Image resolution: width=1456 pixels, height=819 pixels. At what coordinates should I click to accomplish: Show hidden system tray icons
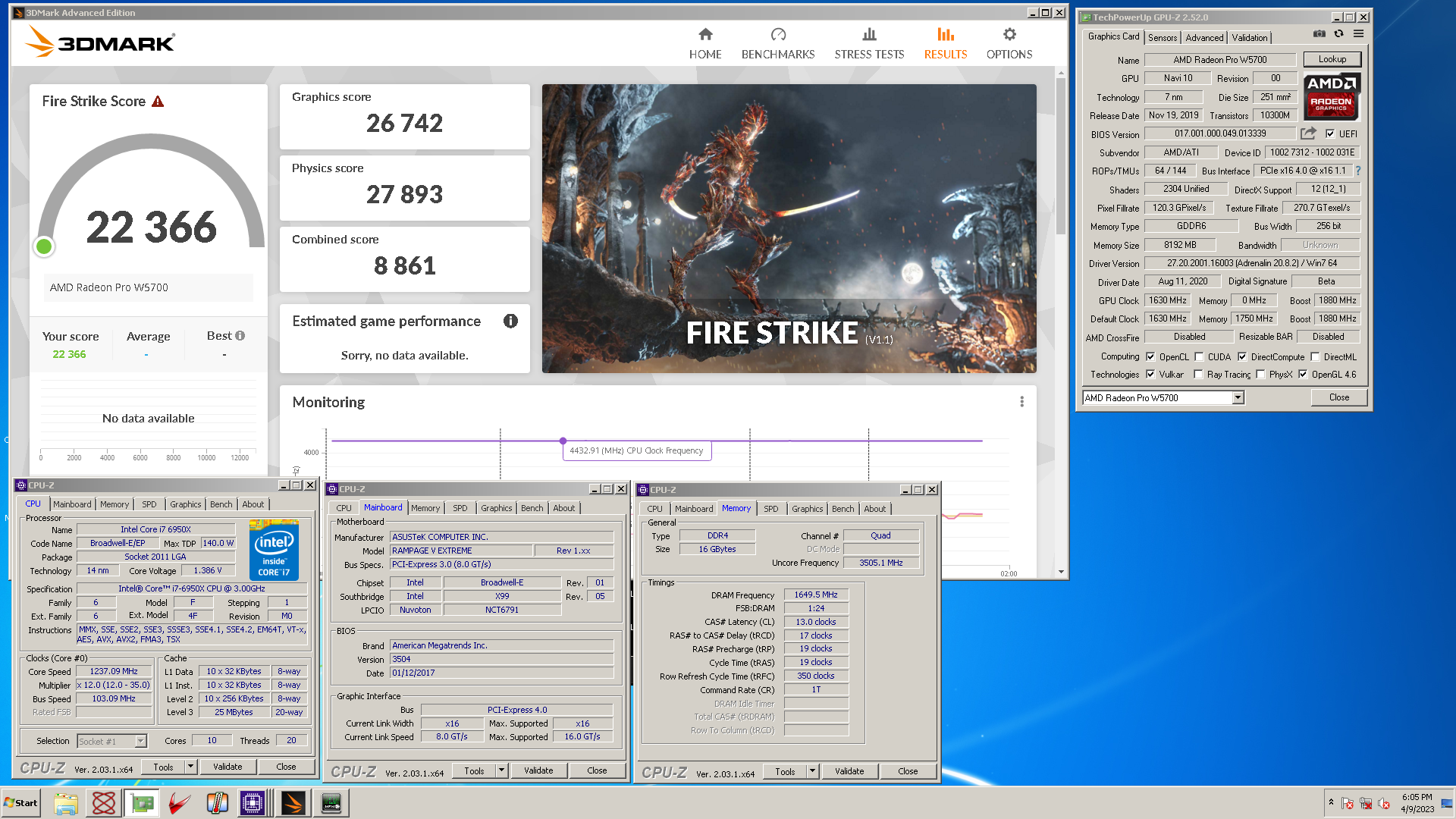point(1331,802)
